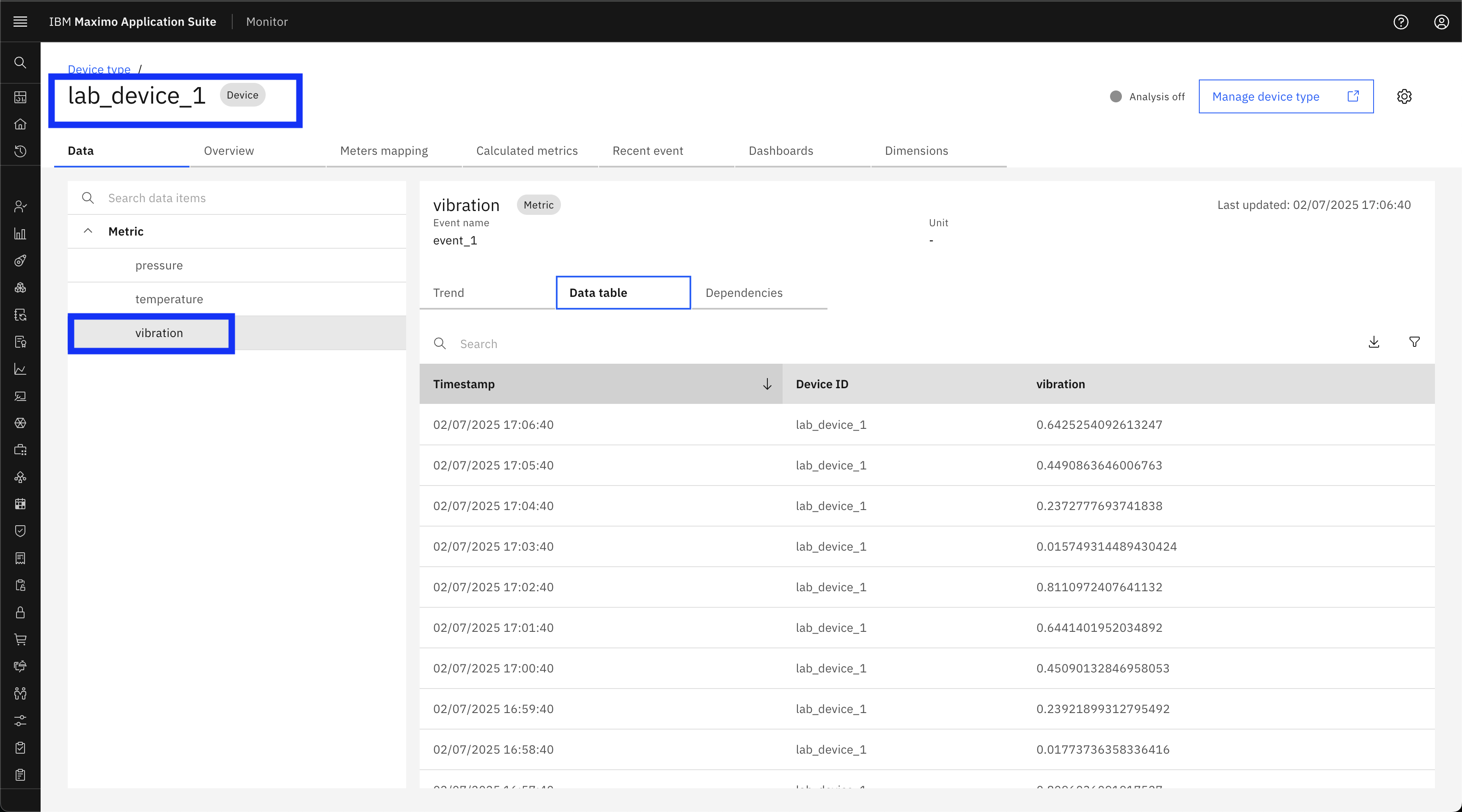Open the recent history clock icon
This screenshot has width=1462, height=812.
point(20,151)
